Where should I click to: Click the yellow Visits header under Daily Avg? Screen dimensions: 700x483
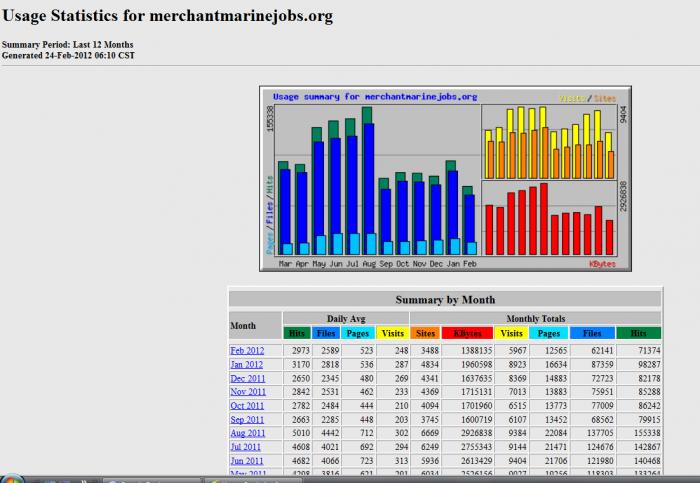coord(392,333)
